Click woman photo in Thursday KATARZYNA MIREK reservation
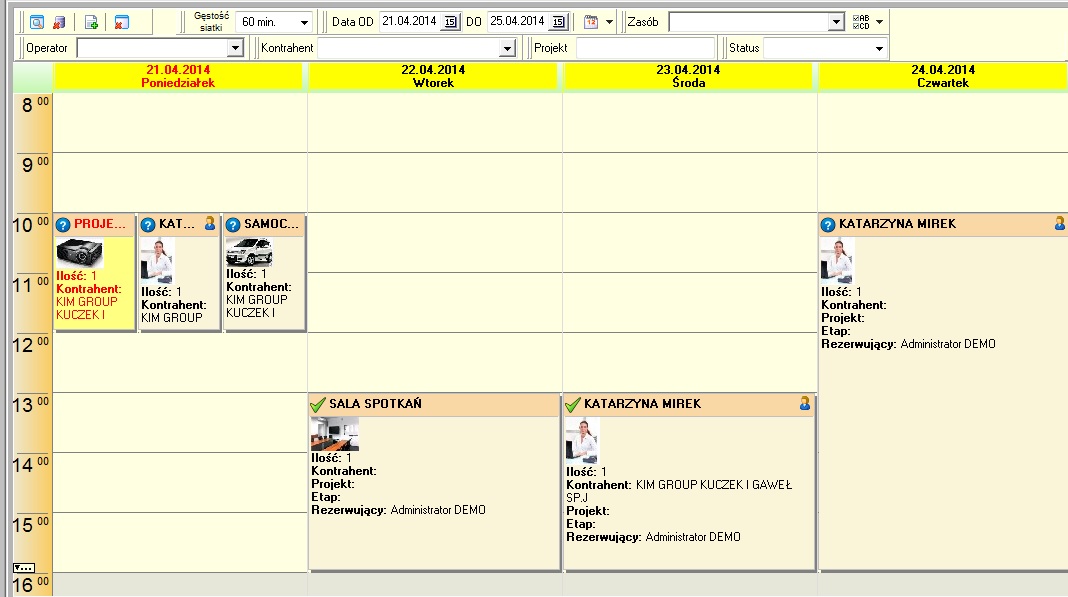Viewport: 1068px width, 597px height. [837, 260]
